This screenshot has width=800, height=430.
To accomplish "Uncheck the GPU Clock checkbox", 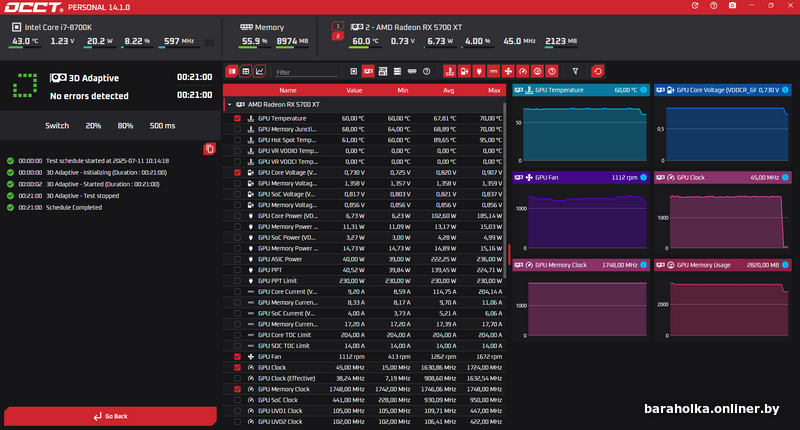I will tap(237, 367).
